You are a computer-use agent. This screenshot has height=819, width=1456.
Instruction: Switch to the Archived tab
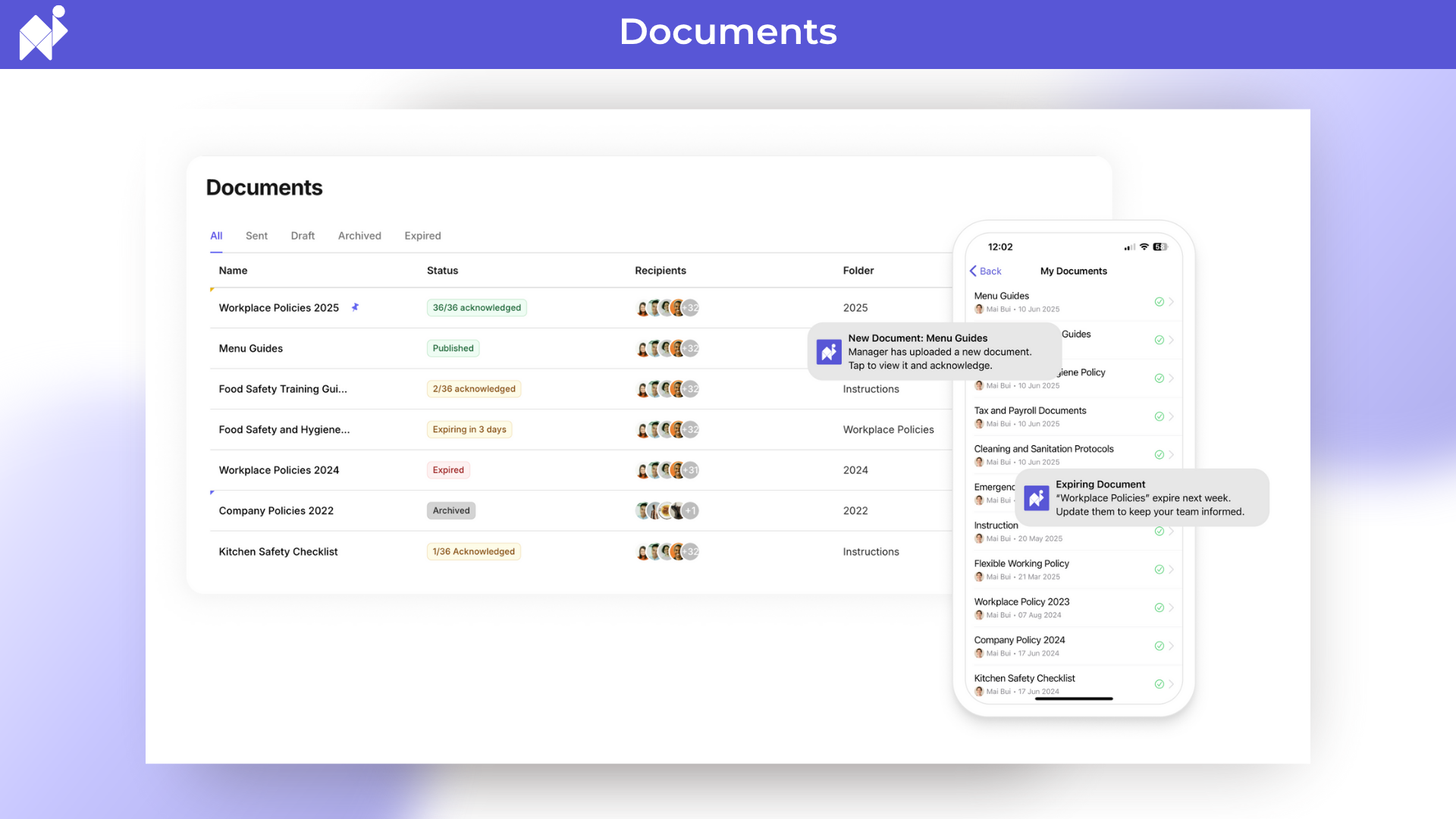(x=359, y=236)
